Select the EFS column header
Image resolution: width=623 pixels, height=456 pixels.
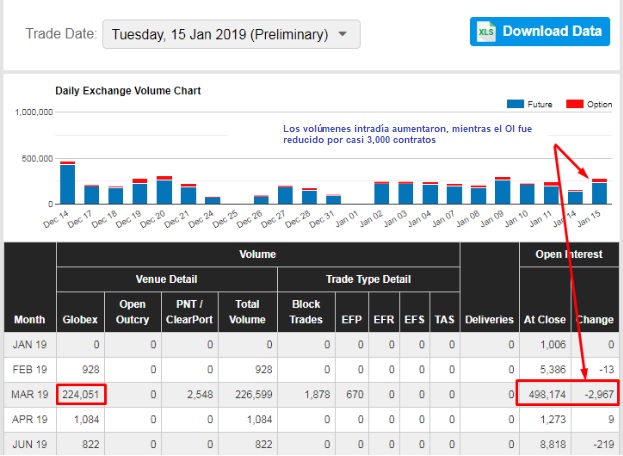pos(414,312)
